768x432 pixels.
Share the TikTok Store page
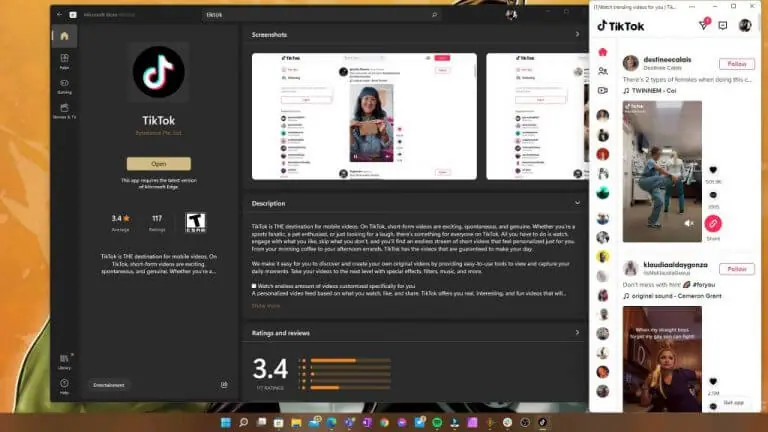point(224,385)
